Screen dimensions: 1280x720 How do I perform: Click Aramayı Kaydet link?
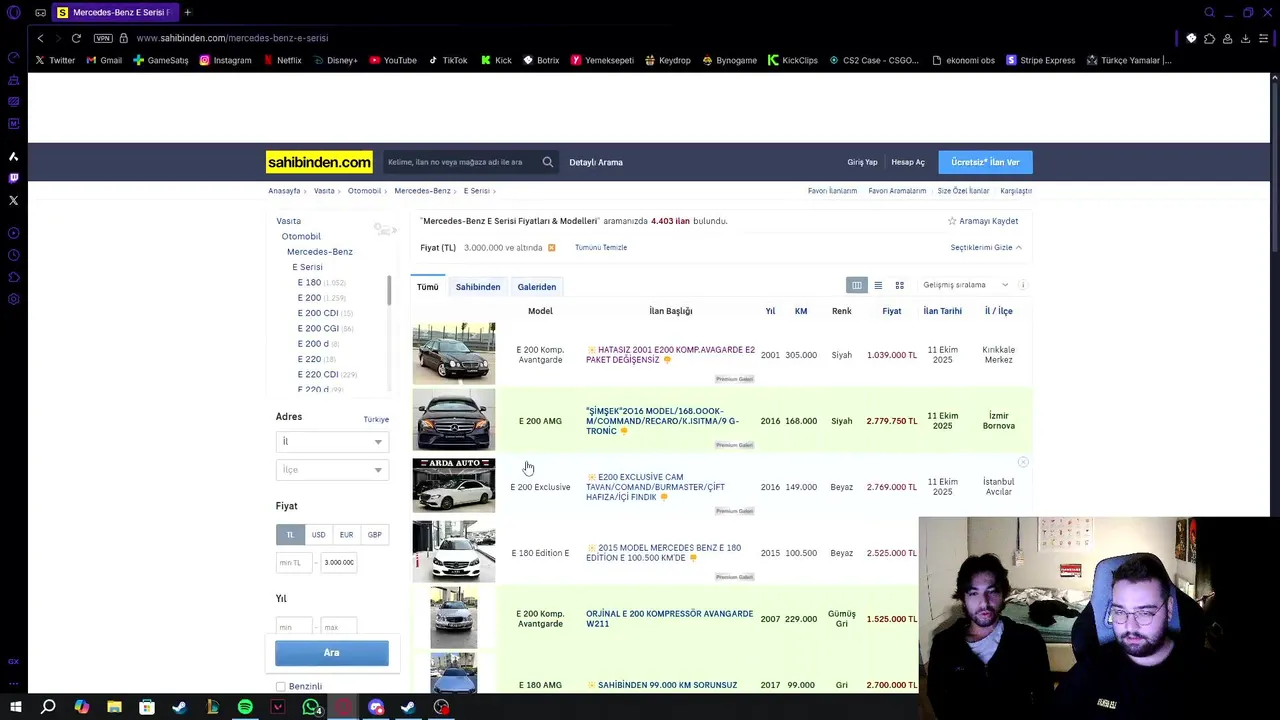tap(983, 221)
